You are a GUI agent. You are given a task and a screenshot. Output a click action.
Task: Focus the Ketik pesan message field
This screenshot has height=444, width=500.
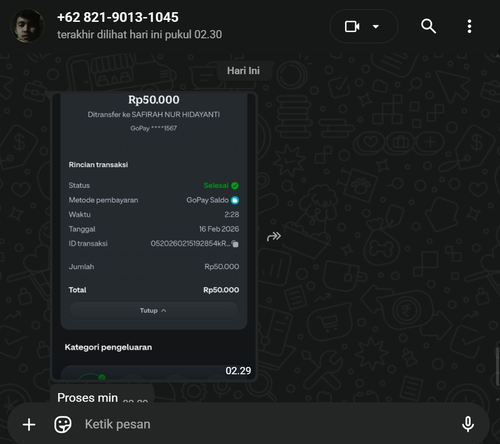click(267, 424)
